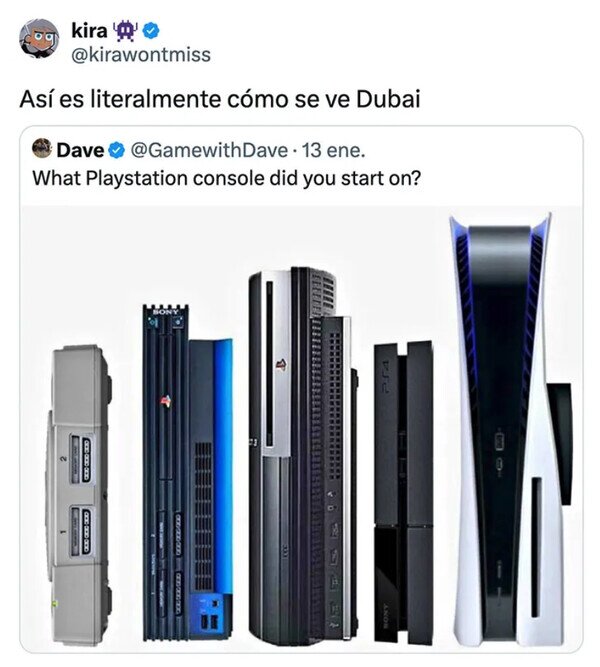Viewport: 600px width, 667px height.
Task: Click the 13 ene. timestamp
Action: 333,151
